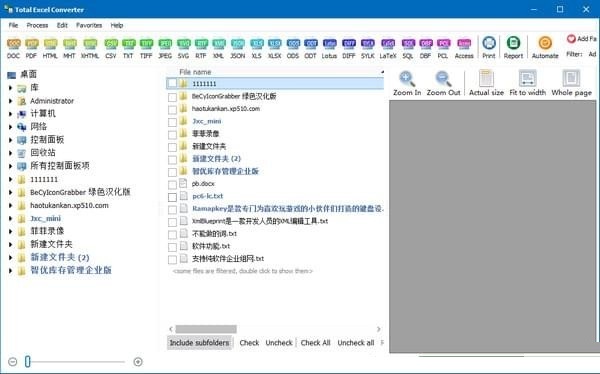600x374 pixels.
Task: Click the MHT format icon
Action: tap(69, 48)
